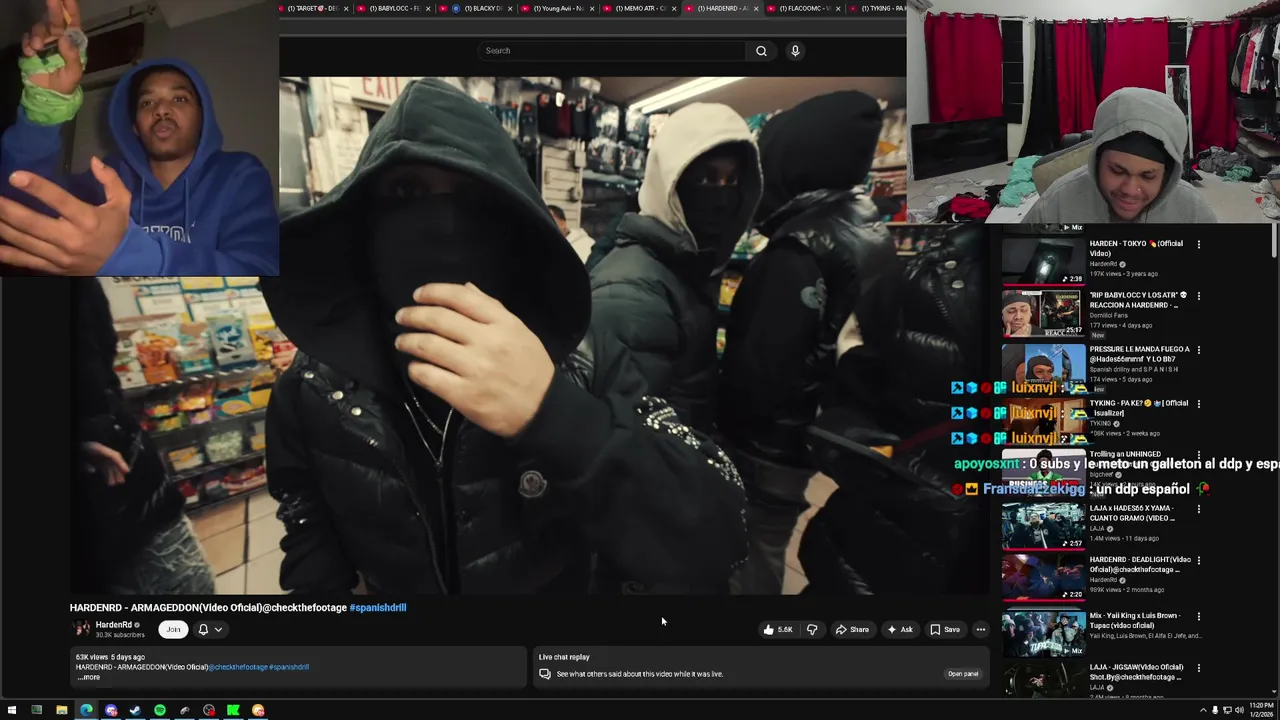
Task: Open the HardenRd channel avatar
Action: 81,629
